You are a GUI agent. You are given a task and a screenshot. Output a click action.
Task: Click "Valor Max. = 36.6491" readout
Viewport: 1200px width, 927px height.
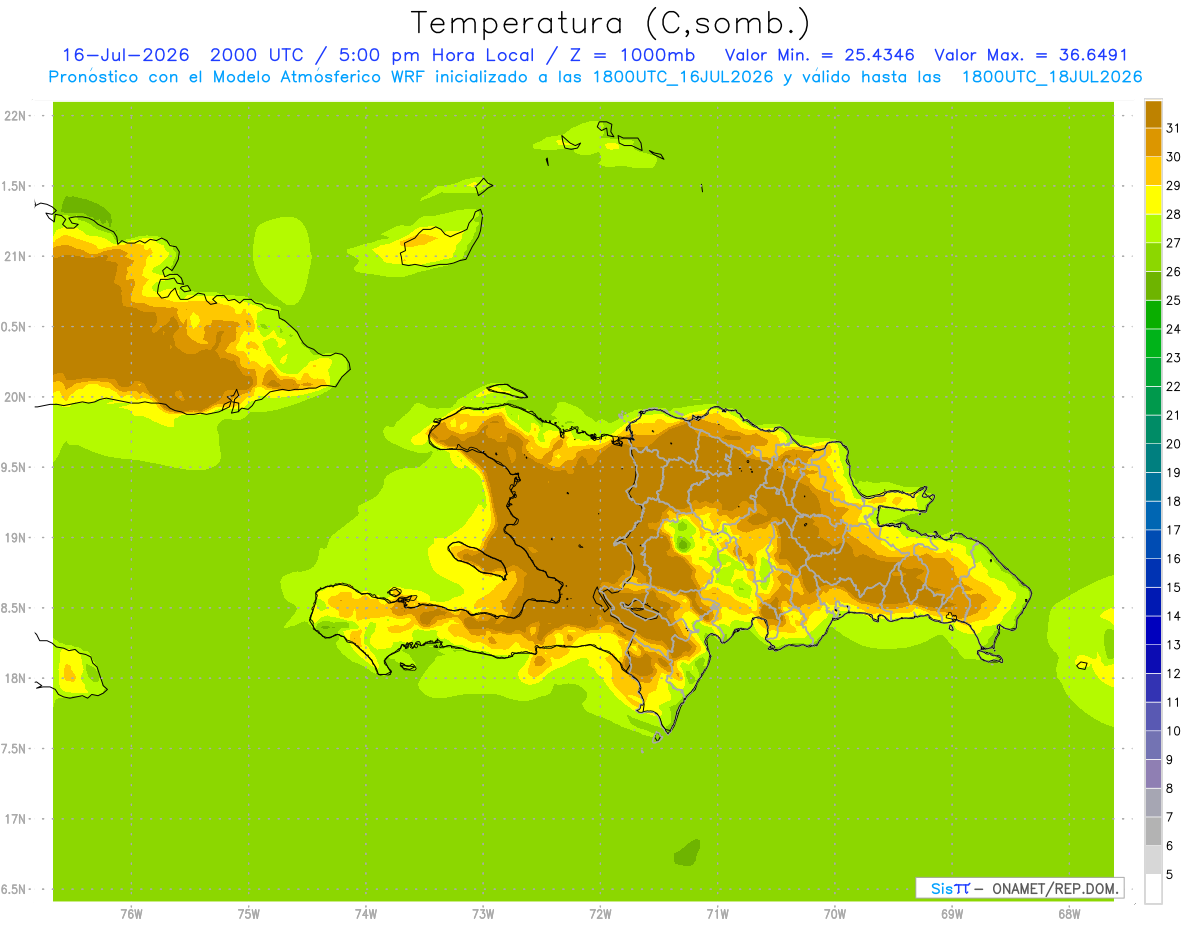1031,55
